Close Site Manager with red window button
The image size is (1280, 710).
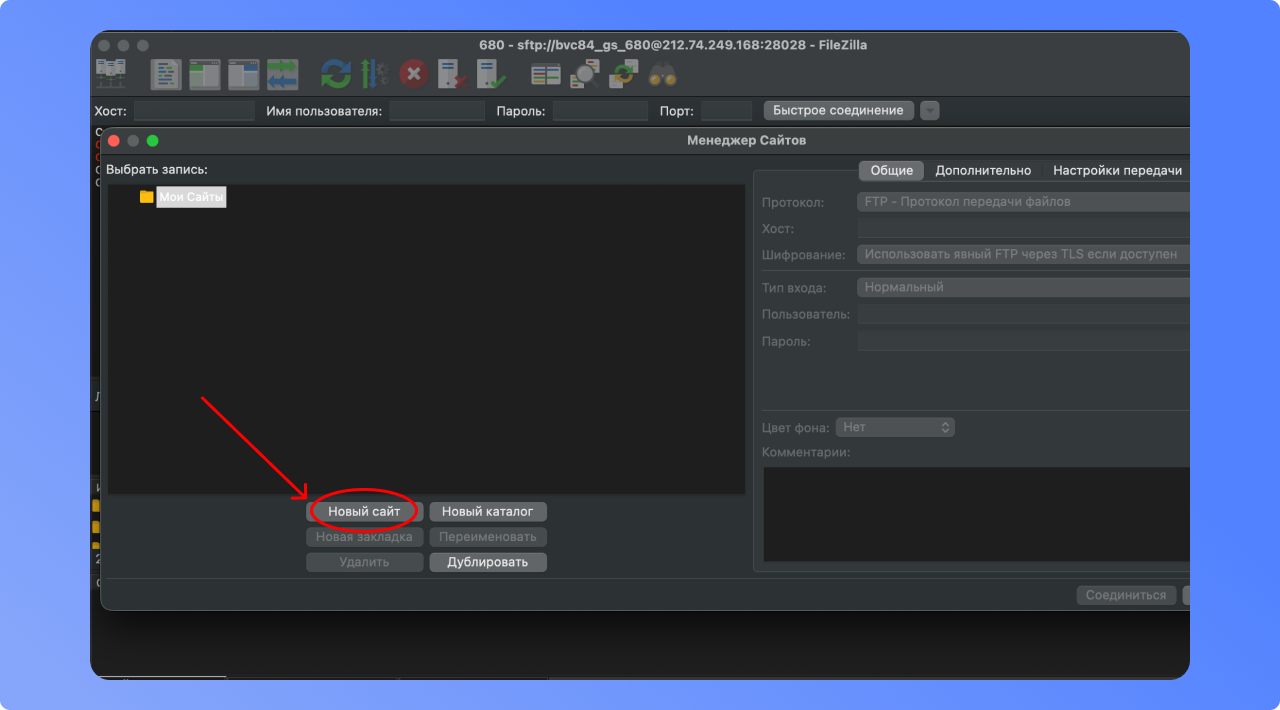[x=113, y=141]
